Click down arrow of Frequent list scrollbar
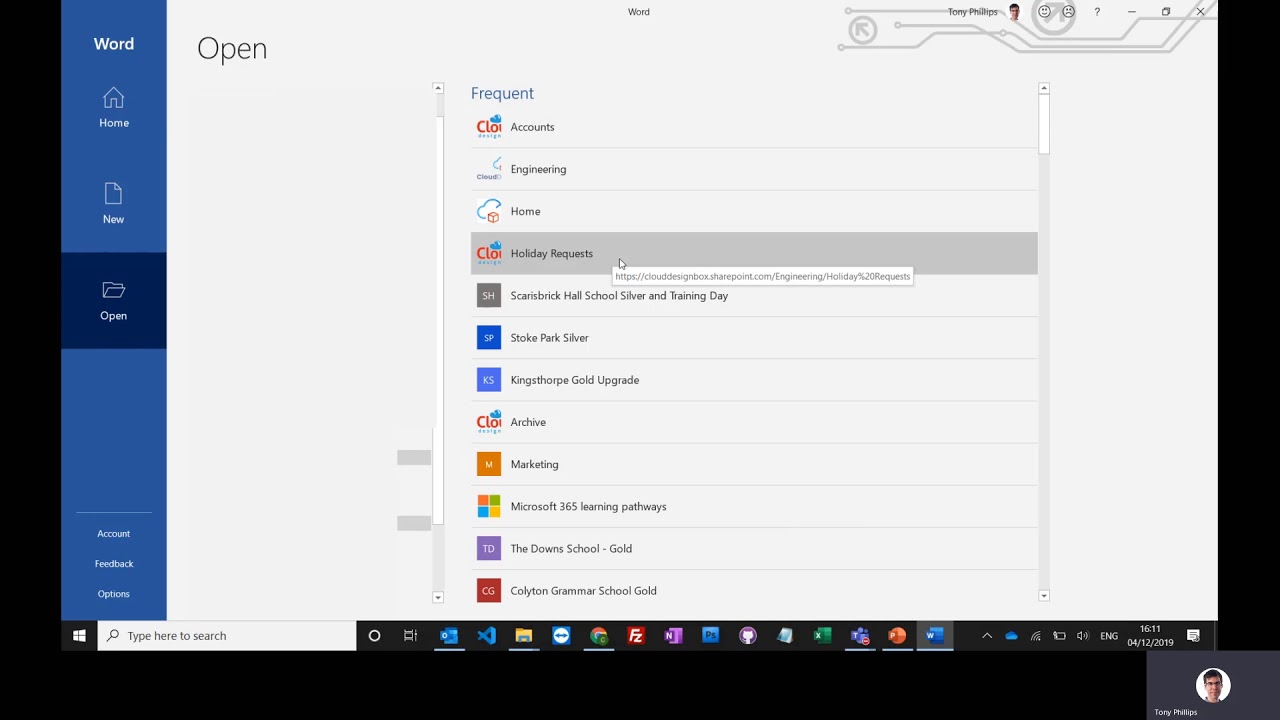 [x=1044, y=596]
